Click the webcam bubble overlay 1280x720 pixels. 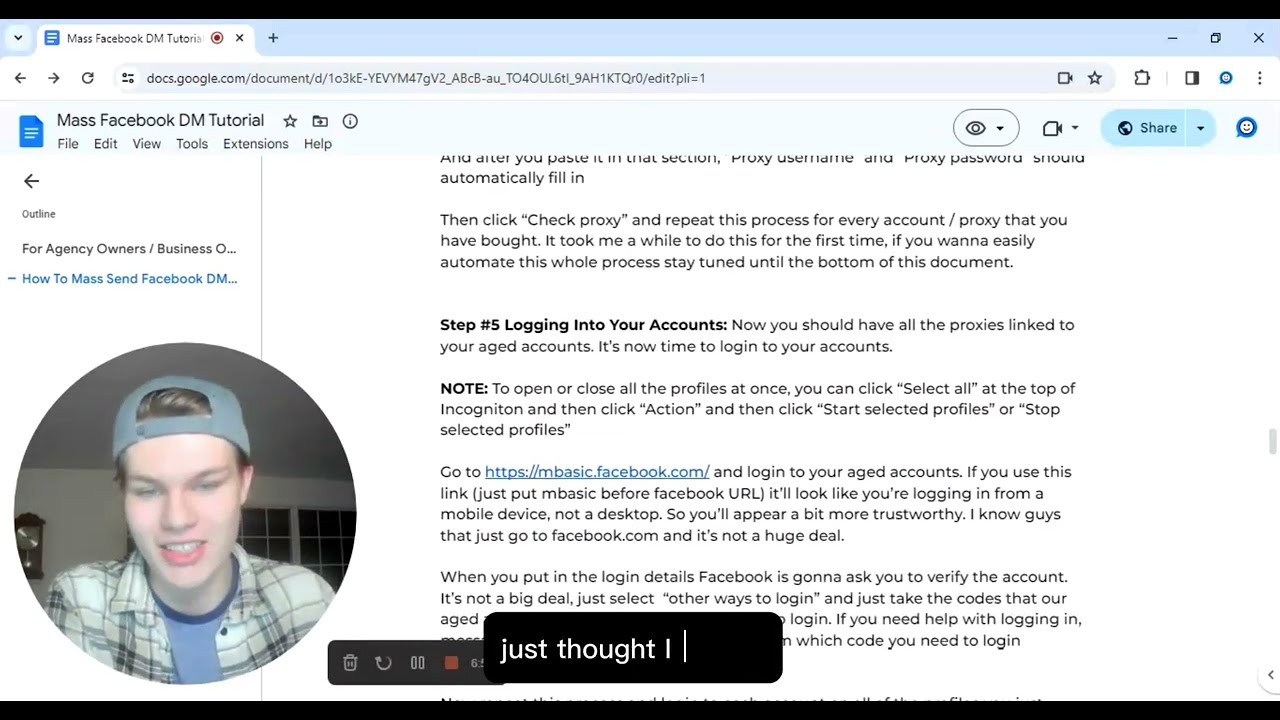(x=185, y=514)
